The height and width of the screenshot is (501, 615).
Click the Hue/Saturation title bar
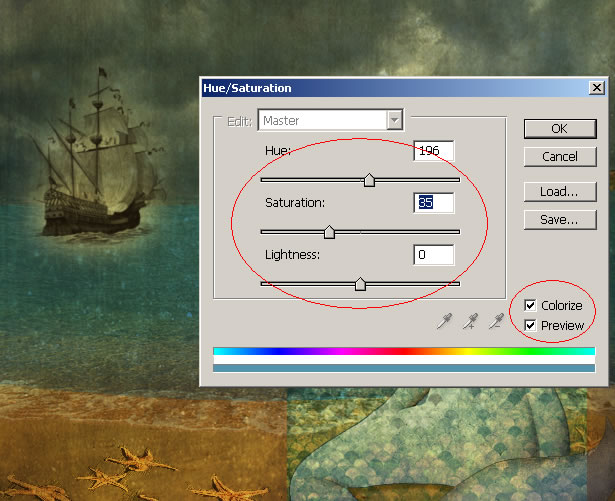pyautogui.click(x=403, y=87)
